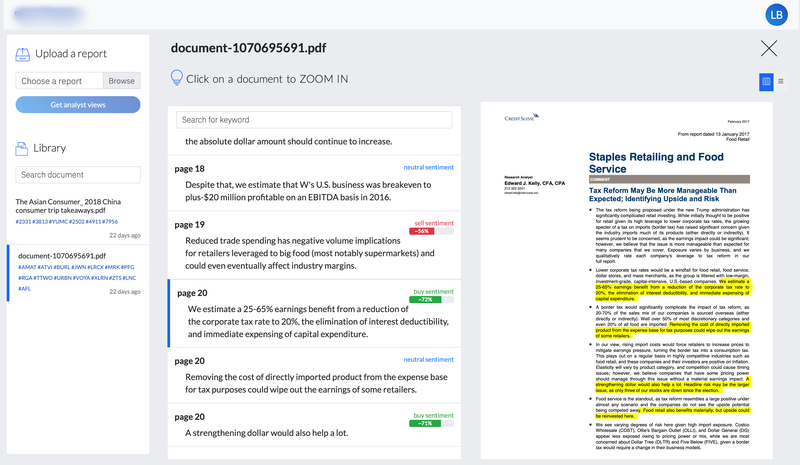
Task: Click the #RGA tag
Action: (26, 278)
